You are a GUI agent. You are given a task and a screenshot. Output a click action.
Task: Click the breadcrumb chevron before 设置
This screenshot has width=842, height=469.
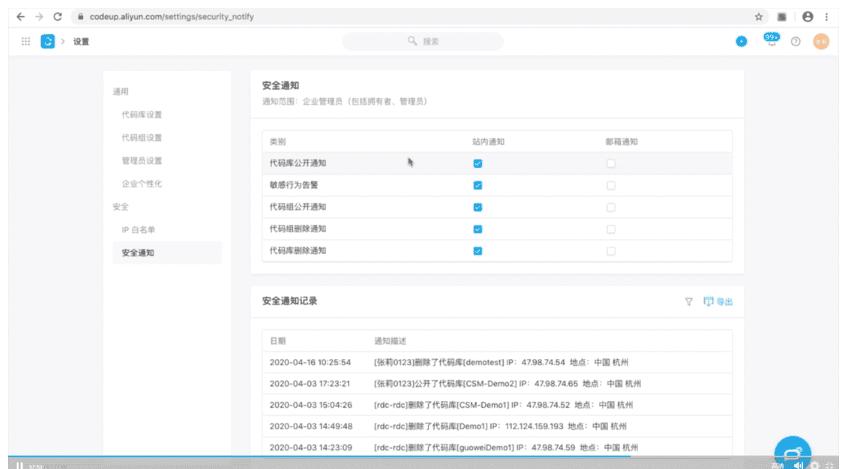click(62, 41)
